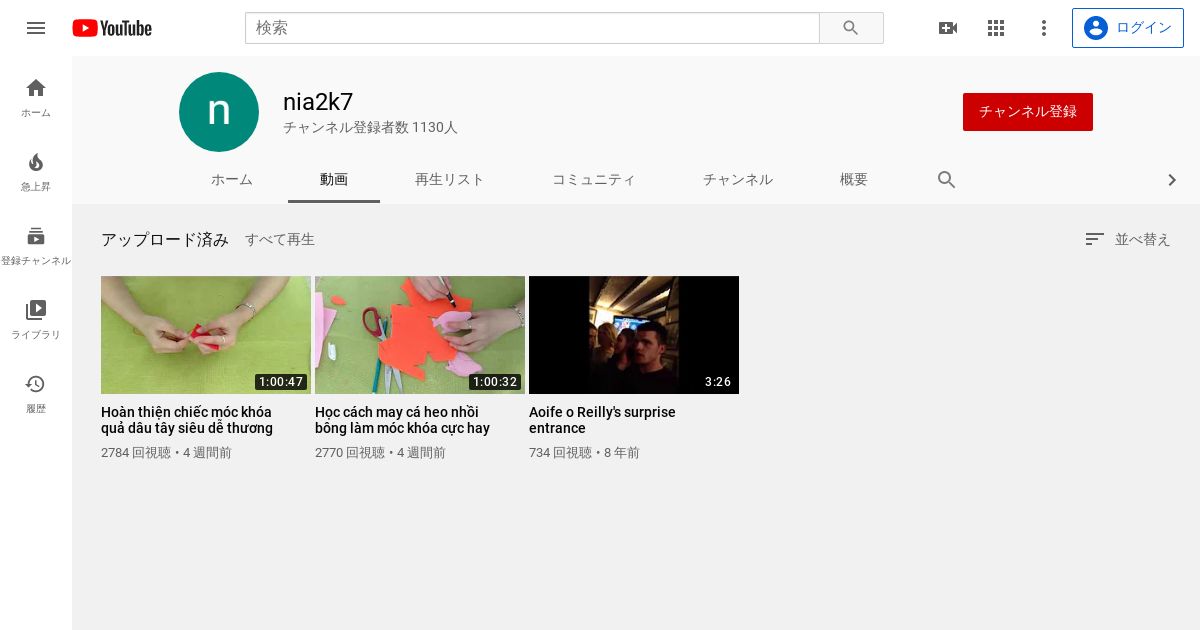Switch to the コミュニティ tab

[594, 180]
